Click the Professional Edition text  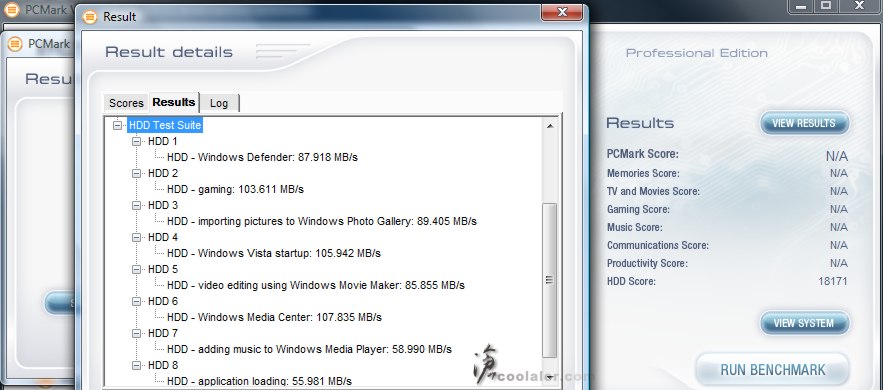697,53
